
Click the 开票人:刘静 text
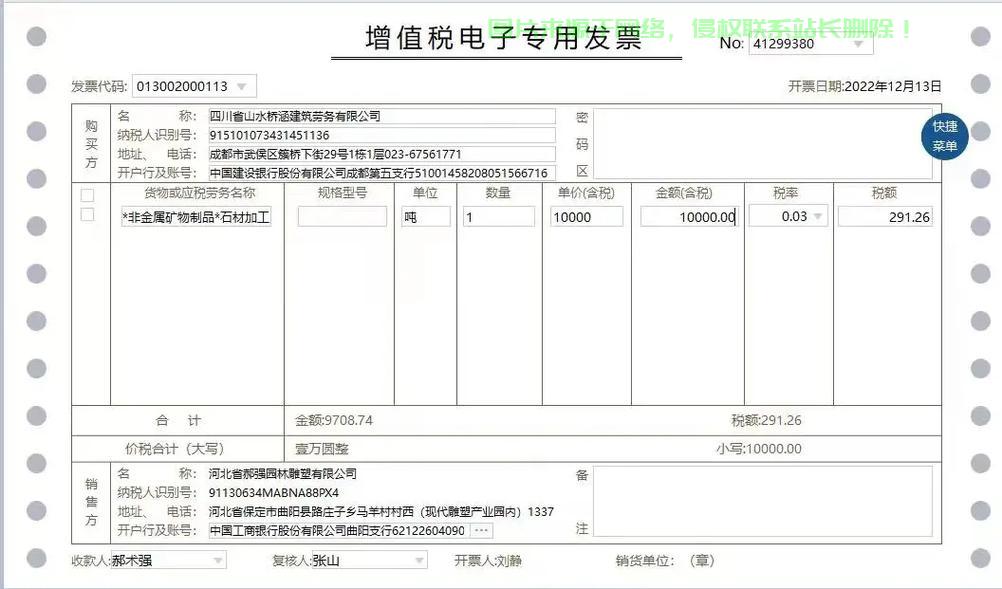pyautogui.click(x=488, y=560)
